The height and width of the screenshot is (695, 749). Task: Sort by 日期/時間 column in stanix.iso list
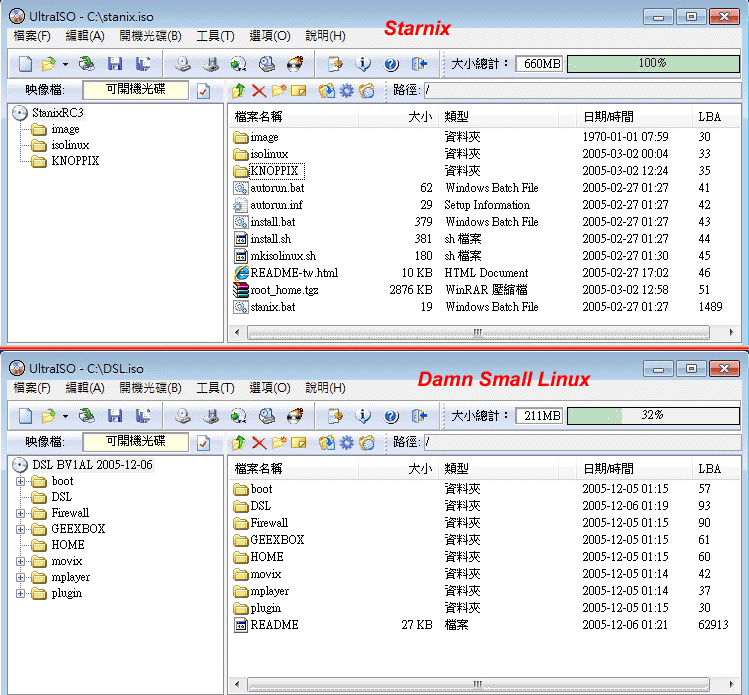633,117
